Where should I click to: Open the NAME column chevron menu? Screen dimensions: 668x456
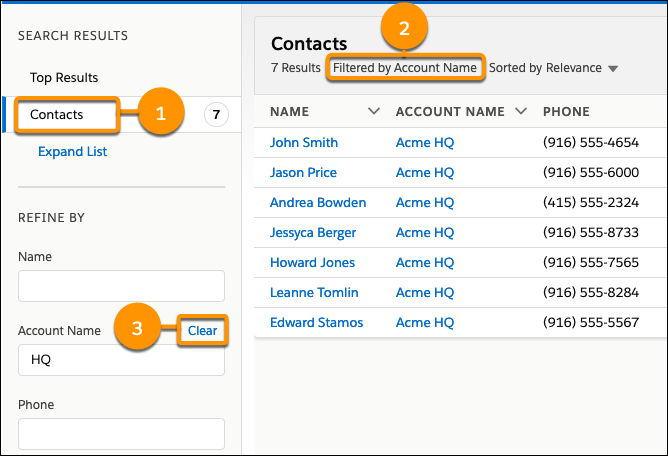374,112
